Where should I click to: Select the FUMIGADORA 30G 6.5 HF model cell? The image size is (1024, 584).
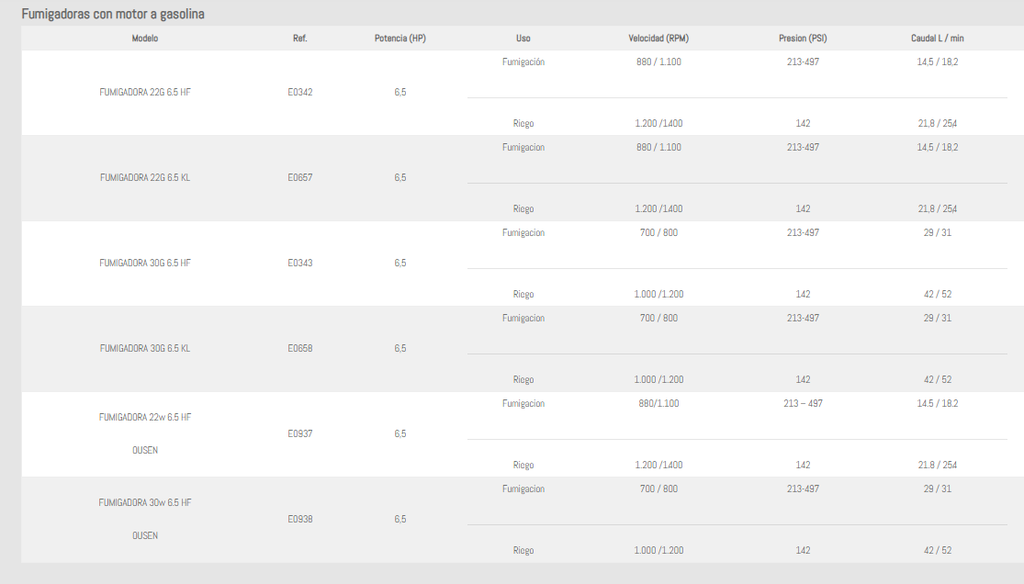click(145, 263)
